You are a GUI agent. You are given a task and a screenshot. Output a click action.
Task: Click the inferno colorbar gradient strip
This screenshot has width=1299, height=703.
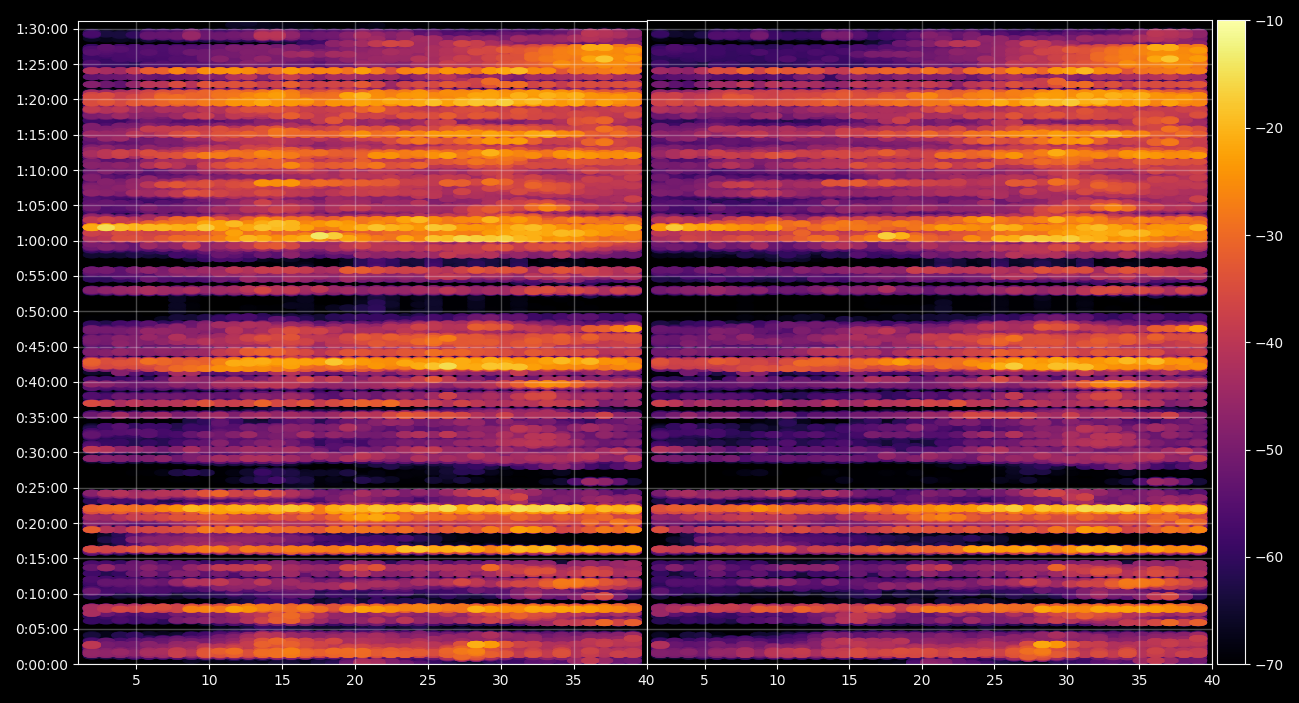(x=1231, y=342)
